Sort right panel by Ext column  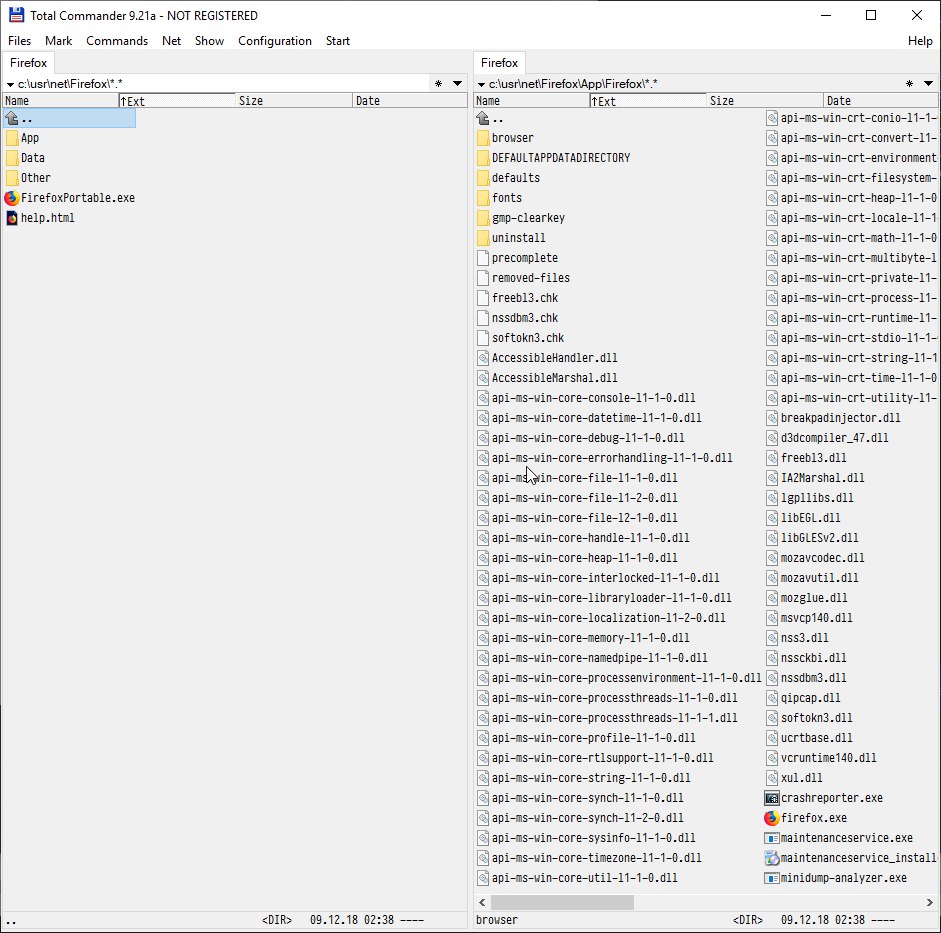coord(648,101)
